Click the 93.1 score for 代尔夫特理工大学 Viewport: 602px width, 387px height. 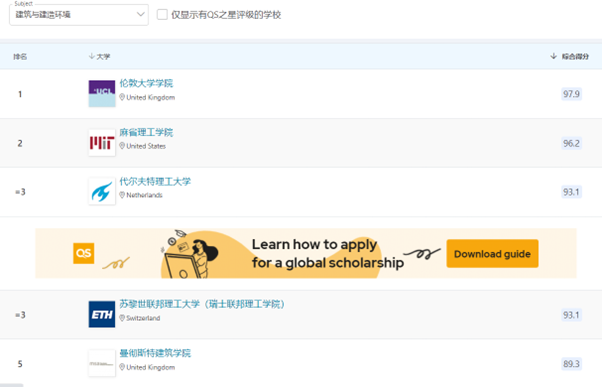(571, 192)
